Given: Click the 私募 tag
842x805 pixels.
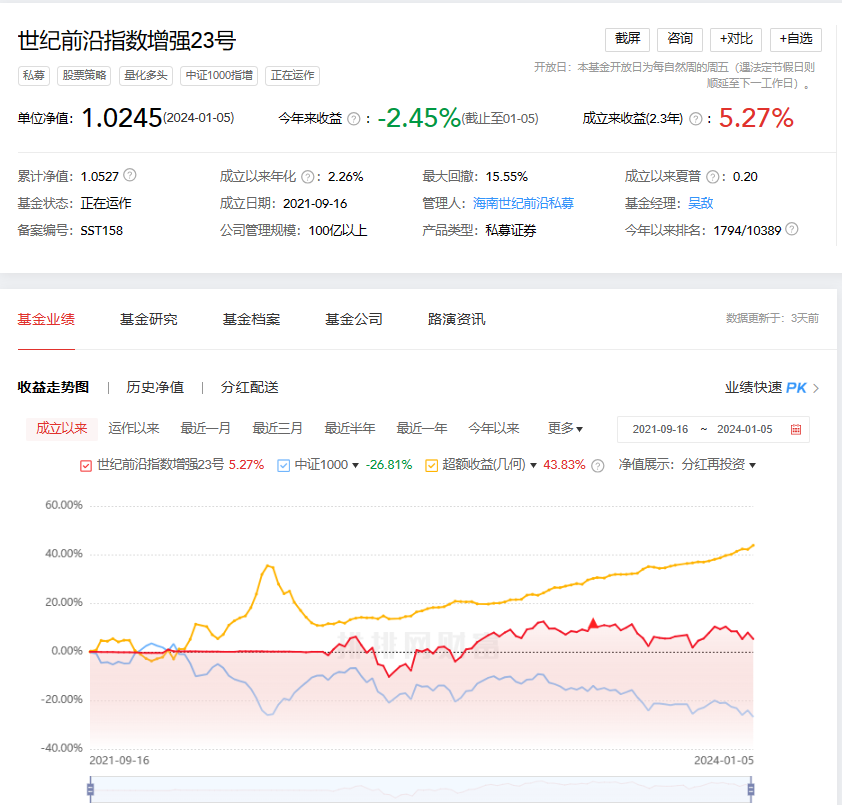Looking at the screenshot, I should 34,76.
